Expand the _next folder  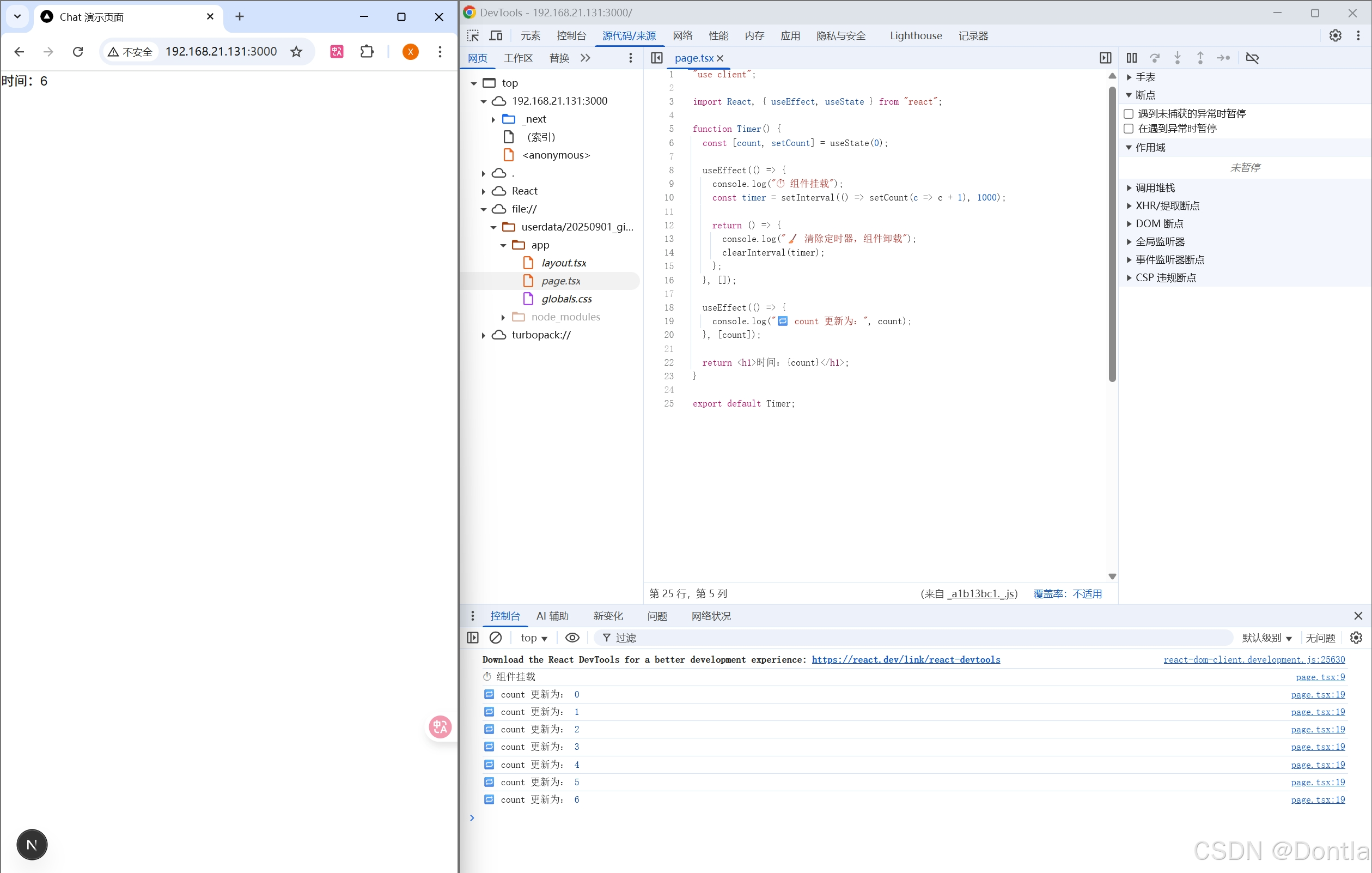[x=493, y=119]
